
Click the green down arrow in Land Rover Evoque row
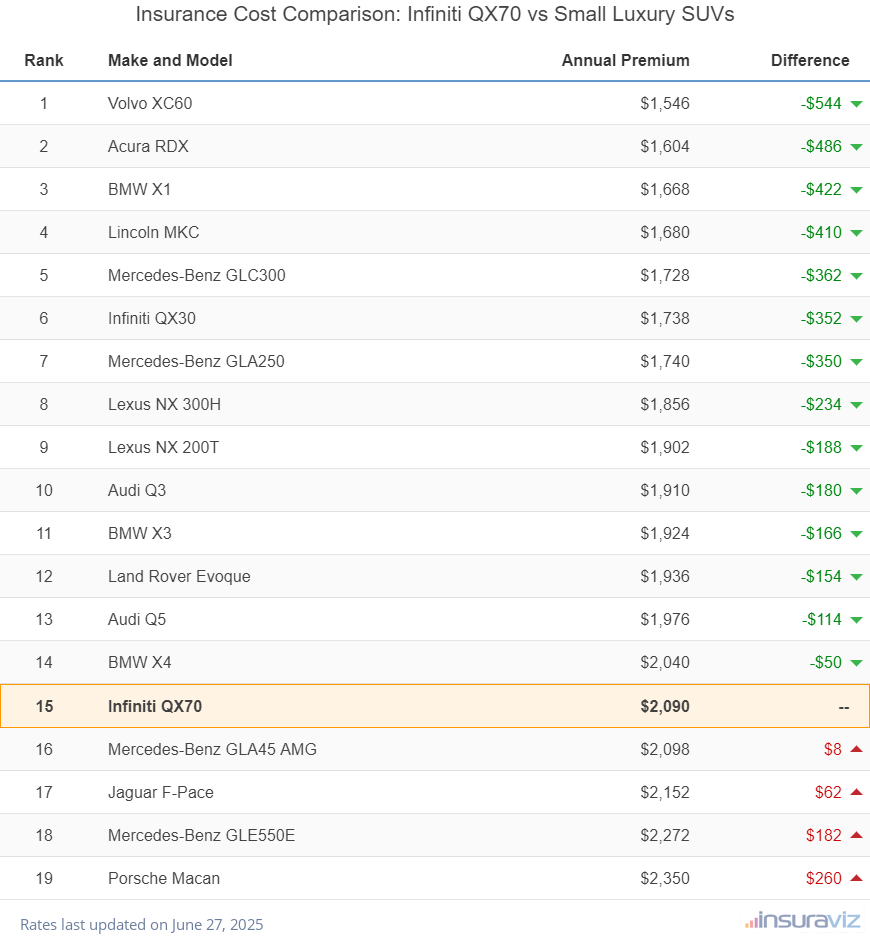click(856, 577)
